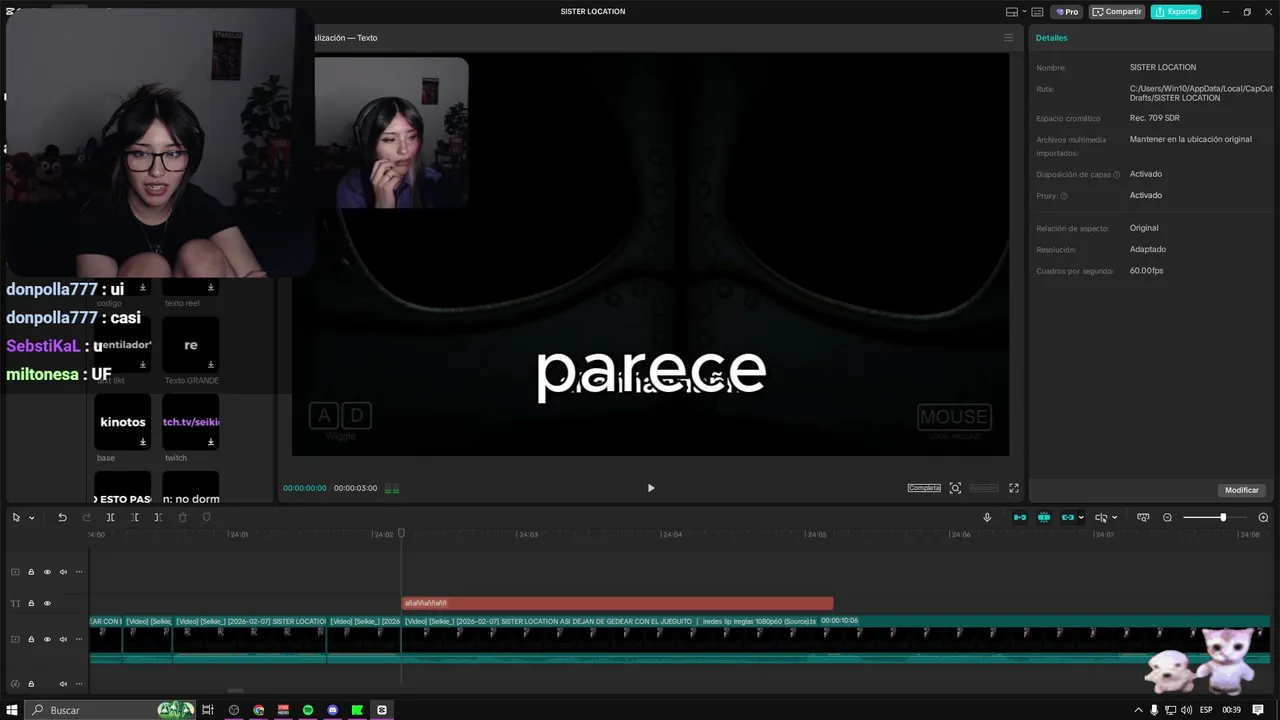Select the Detalles tab
The image size is (1280, 720).
1051,38
